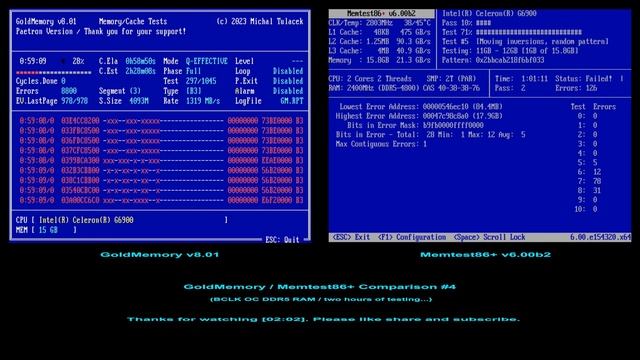Click the GoldMemory / Memtest86+ Comparison #4 caption

tap(320, 287)
